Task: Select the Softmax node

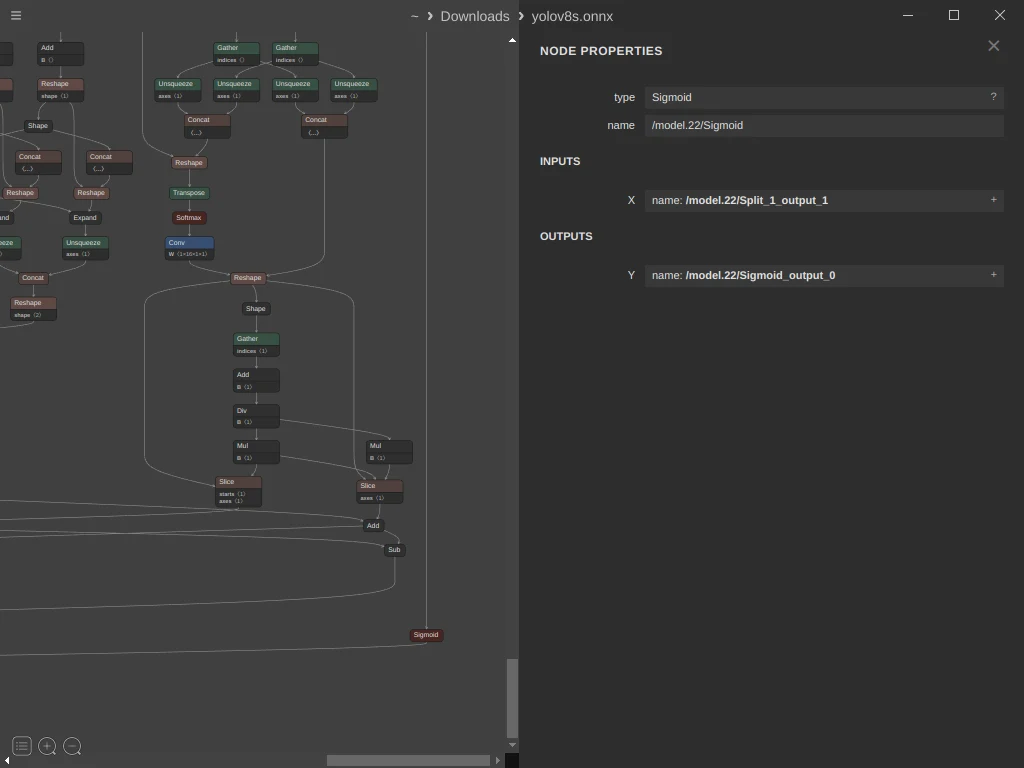Action: click(189, 217)
